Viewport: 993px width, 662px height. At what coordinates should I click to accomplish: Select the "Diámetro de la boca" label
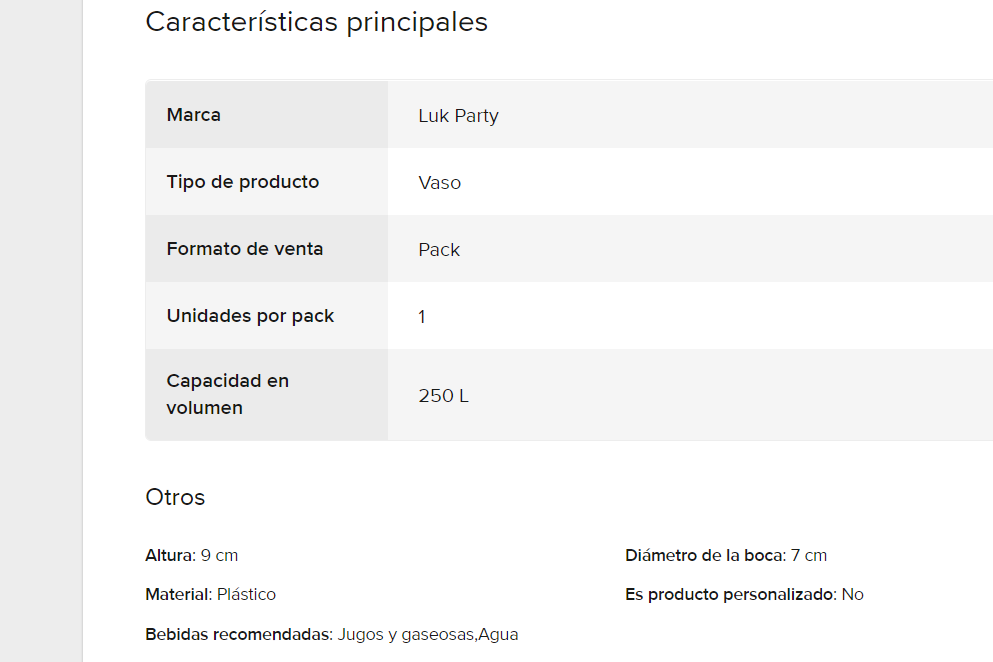pyautogui.click(x=702, y=555)
